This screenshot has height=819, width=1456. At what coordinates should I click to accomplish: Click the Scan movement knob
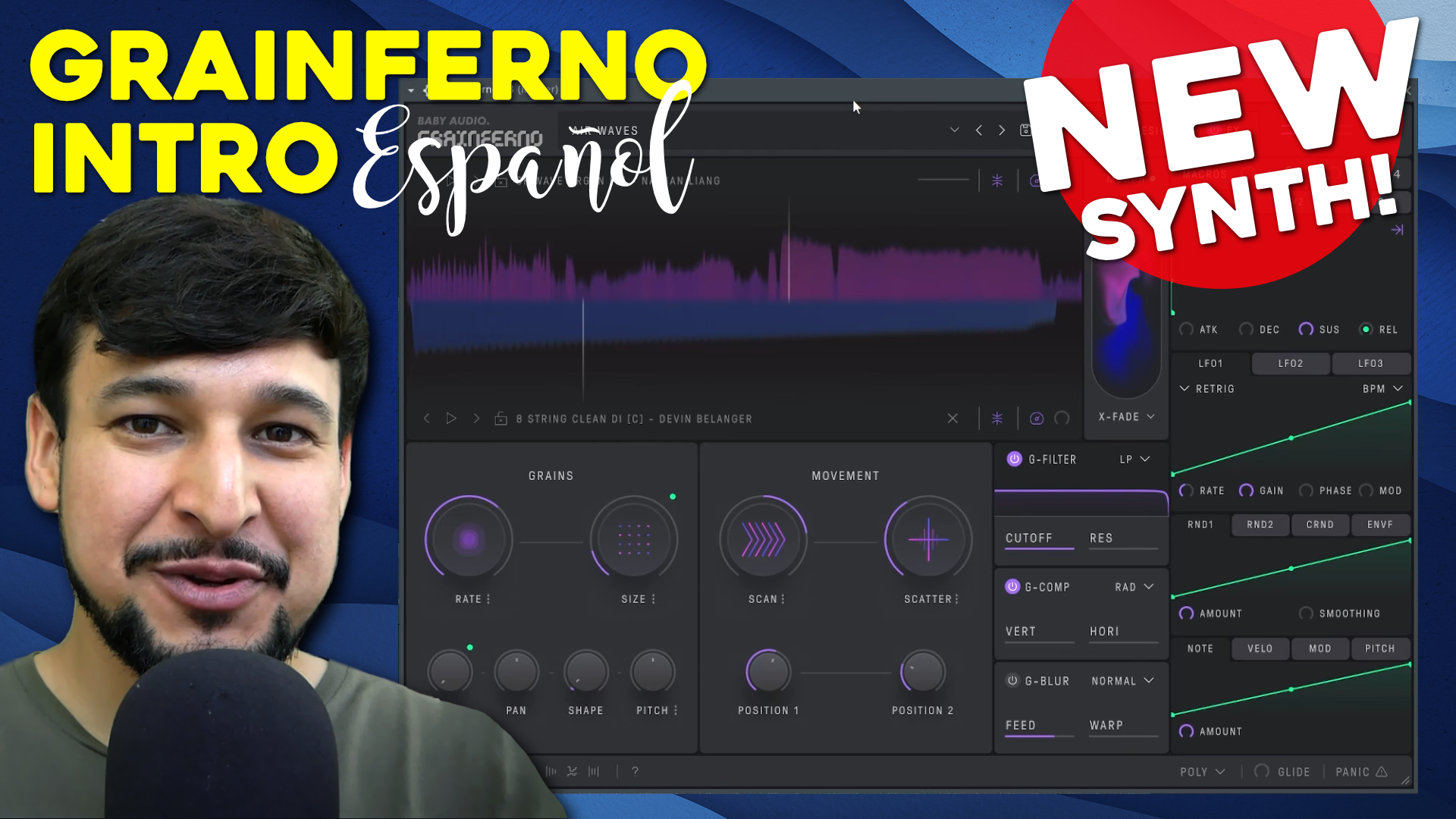pyautogui.click(x=763, y=540)
